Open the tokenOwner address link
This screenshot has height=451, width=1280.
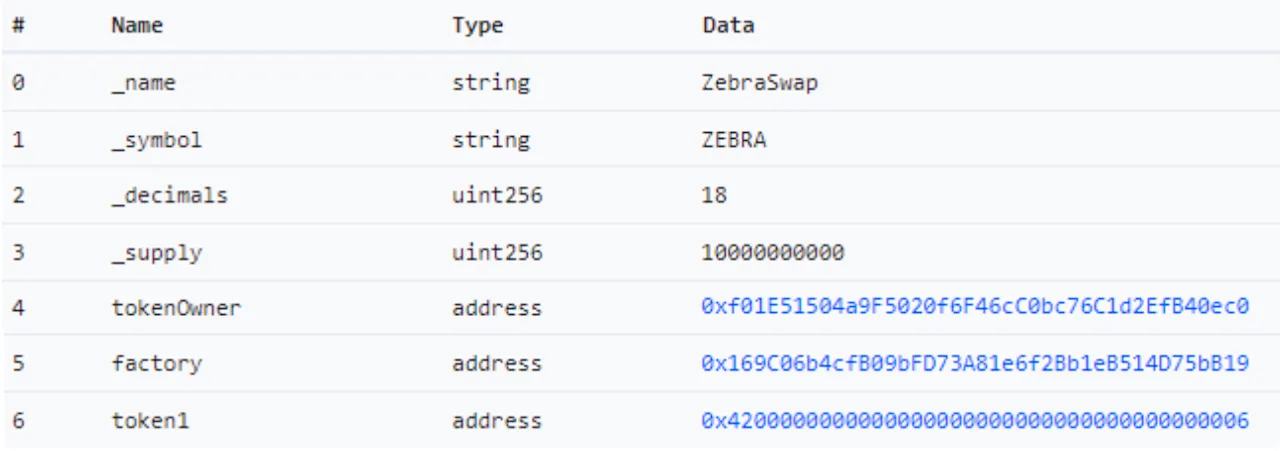tap(975, 308)
